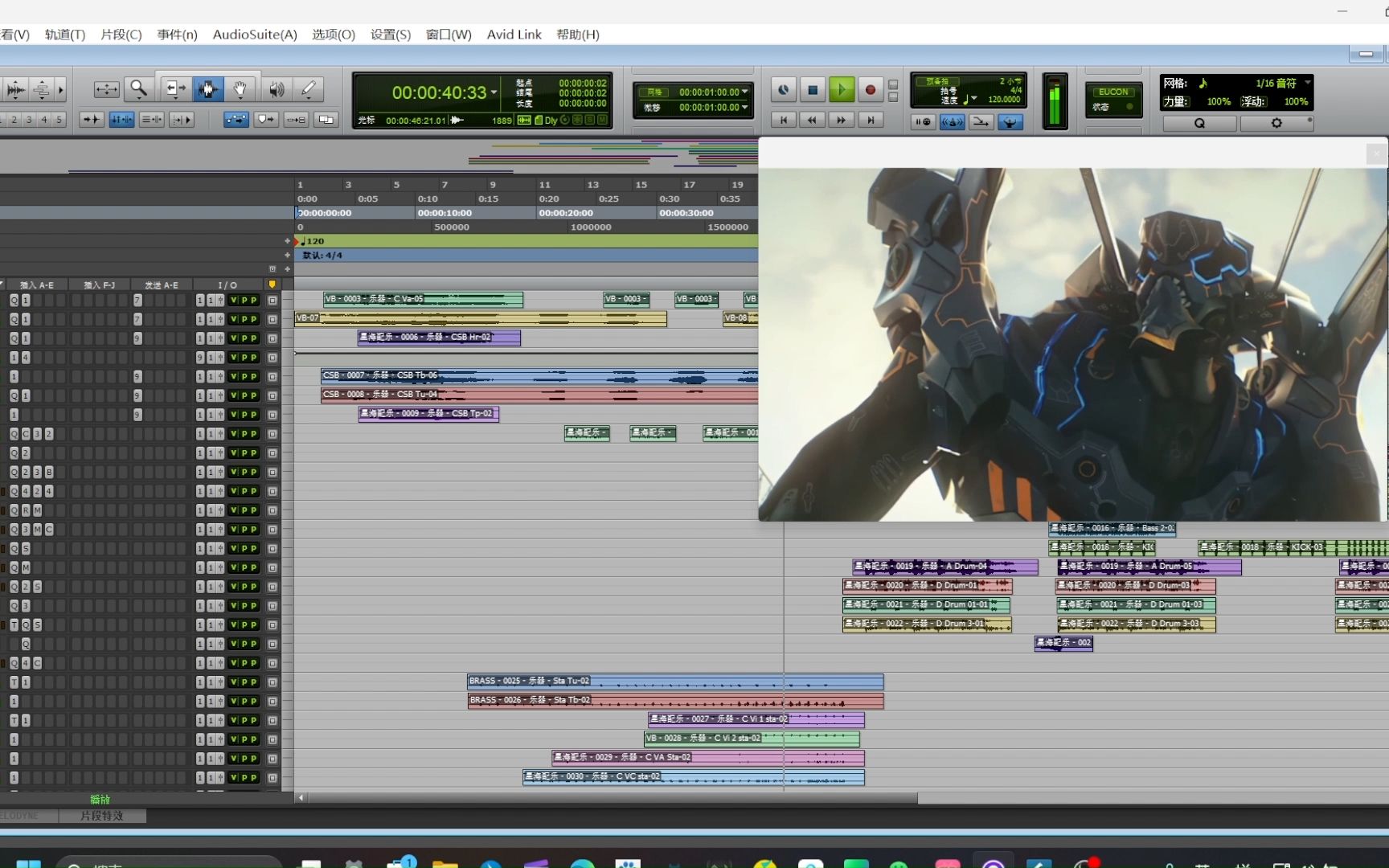Select the Pencil tool
1389x868 pixels.
[x=309, y=88]
